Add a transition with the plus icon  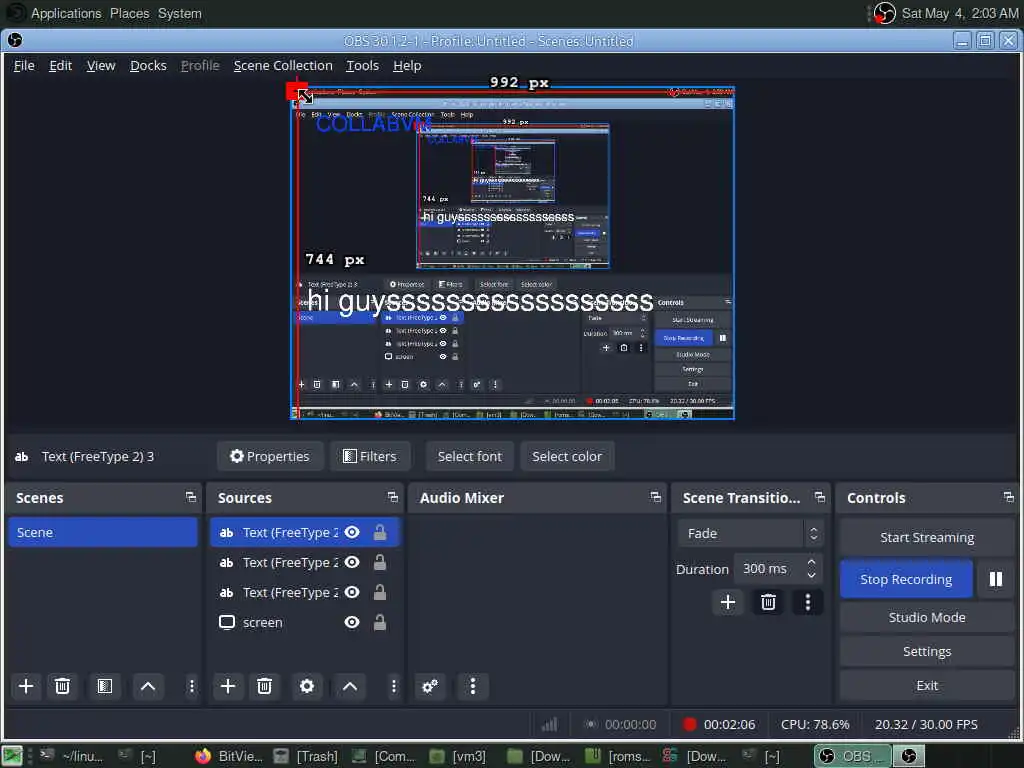click(728, 602)
